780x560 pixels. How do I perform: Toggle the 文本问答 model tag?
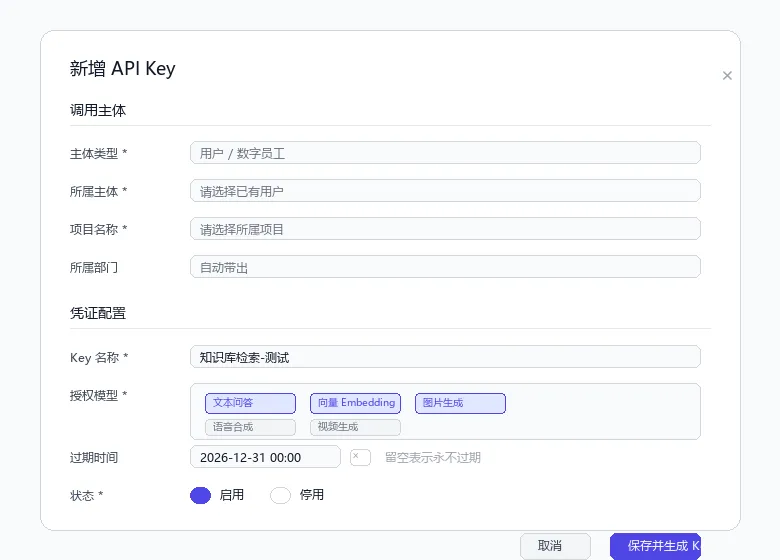pyautogui.click(x=250, y=403)
